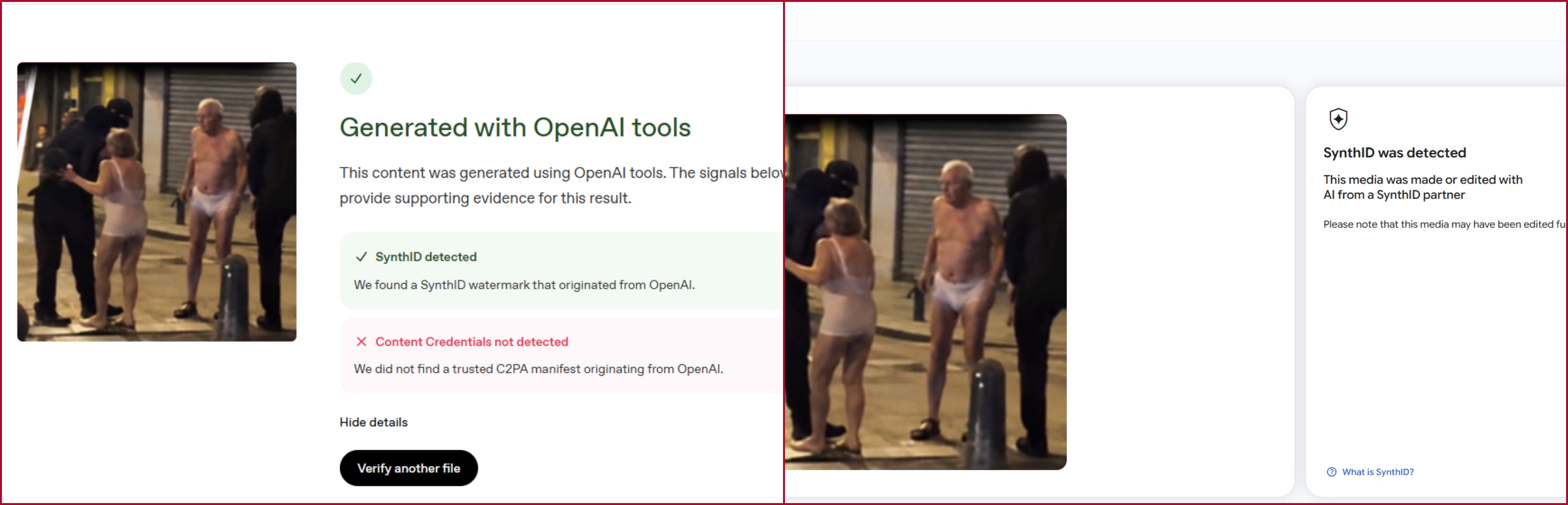Click the question mark help icon
Image resolution: width=1568 pixels, height=505 pixels.
point(1331,472)
